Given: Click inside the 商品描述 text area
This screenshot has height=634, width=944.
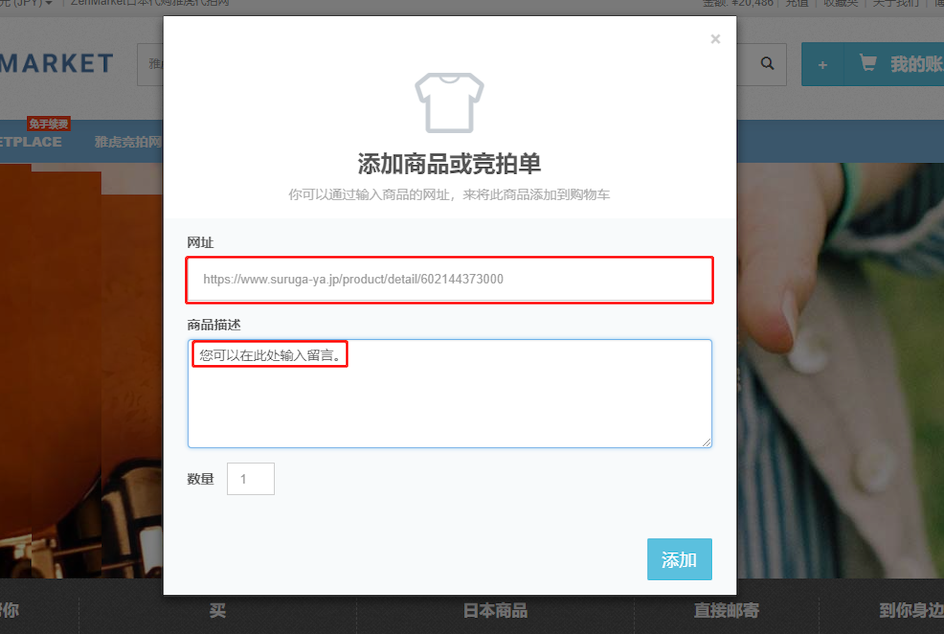Looking at the screenshot, I should point(449,394).
